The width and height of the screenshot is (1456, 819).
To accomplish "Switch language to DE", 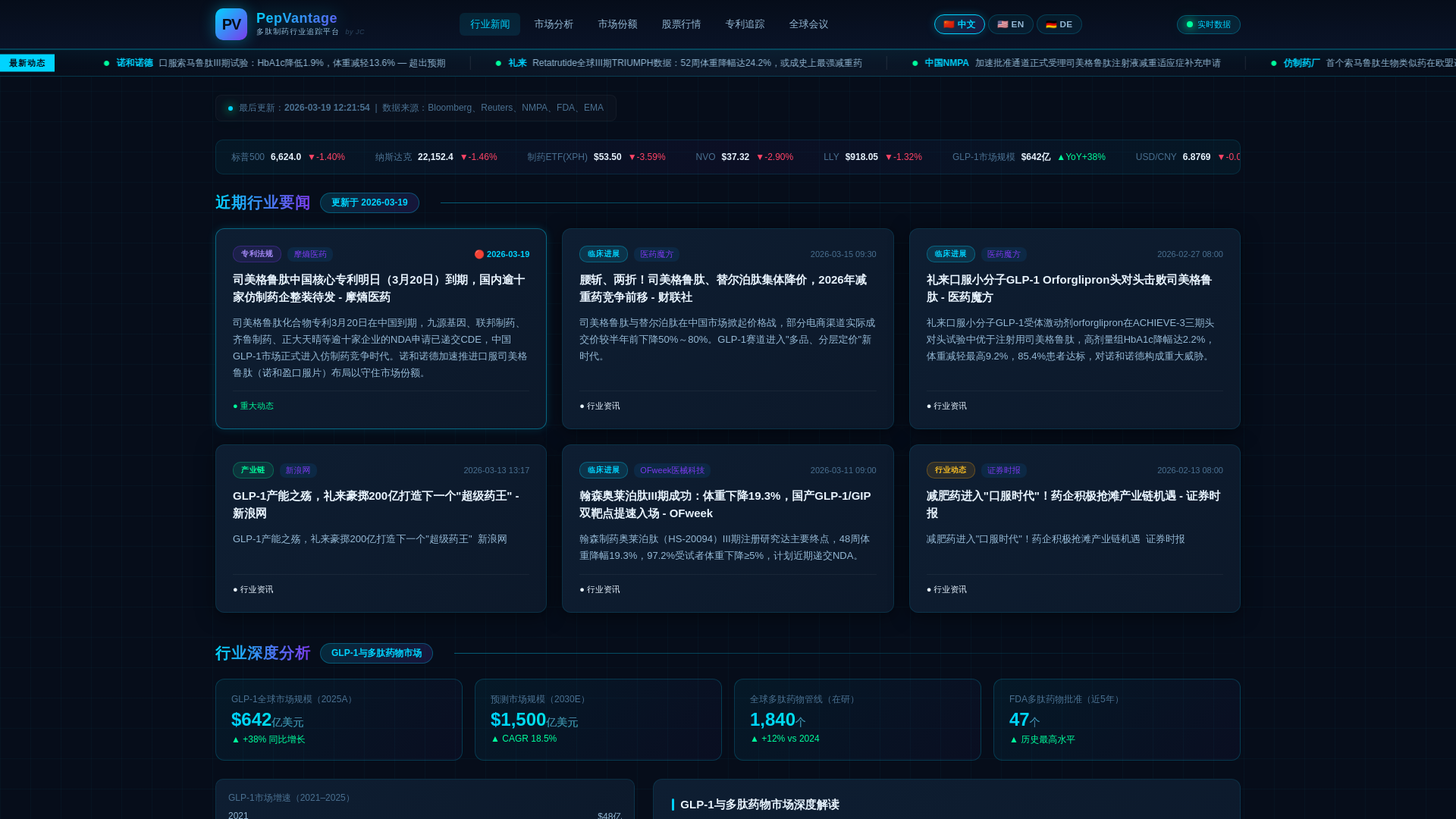I will 1059,24.
